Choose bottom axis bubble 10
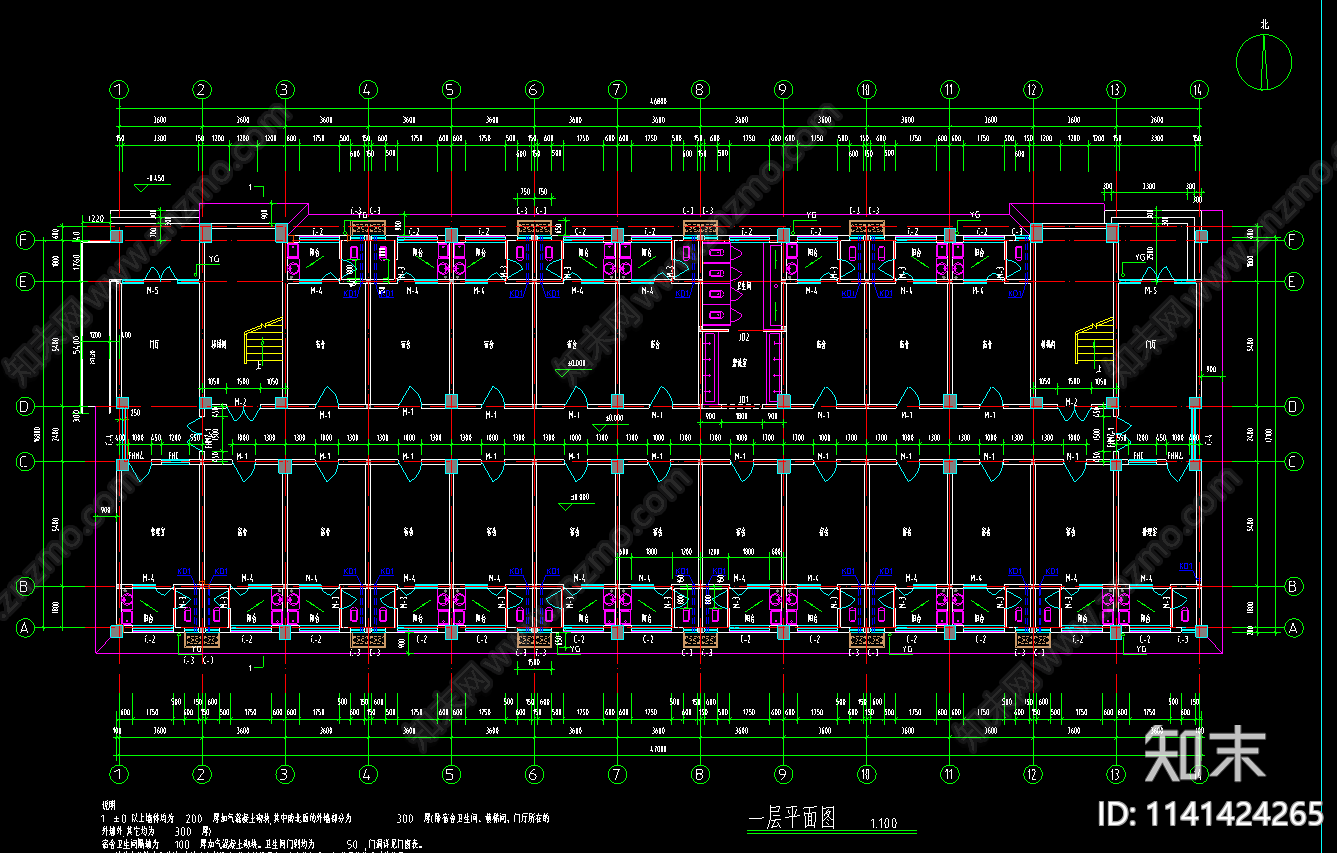 866,774
